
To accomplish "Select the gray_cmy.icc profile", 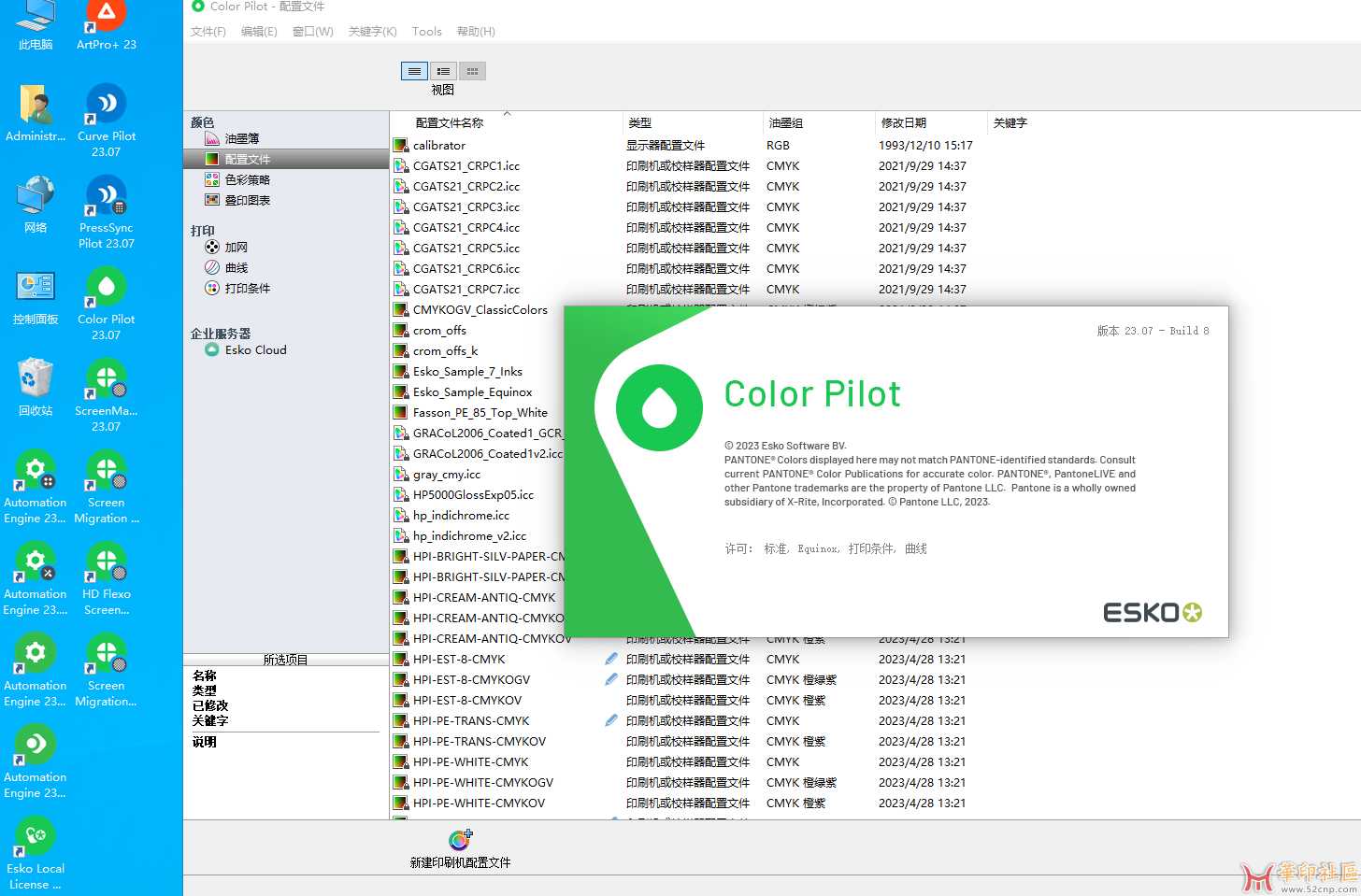I will (x=447, y=474).
